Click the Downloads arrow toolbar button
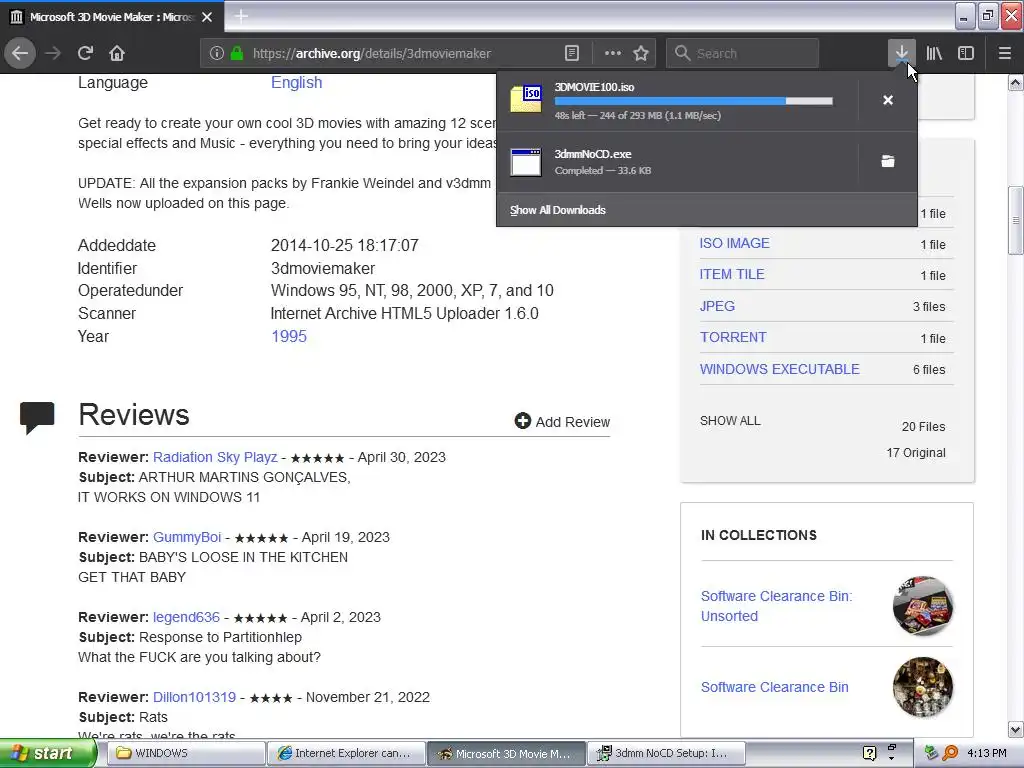1024x768 pixels. tap(901, 53)
